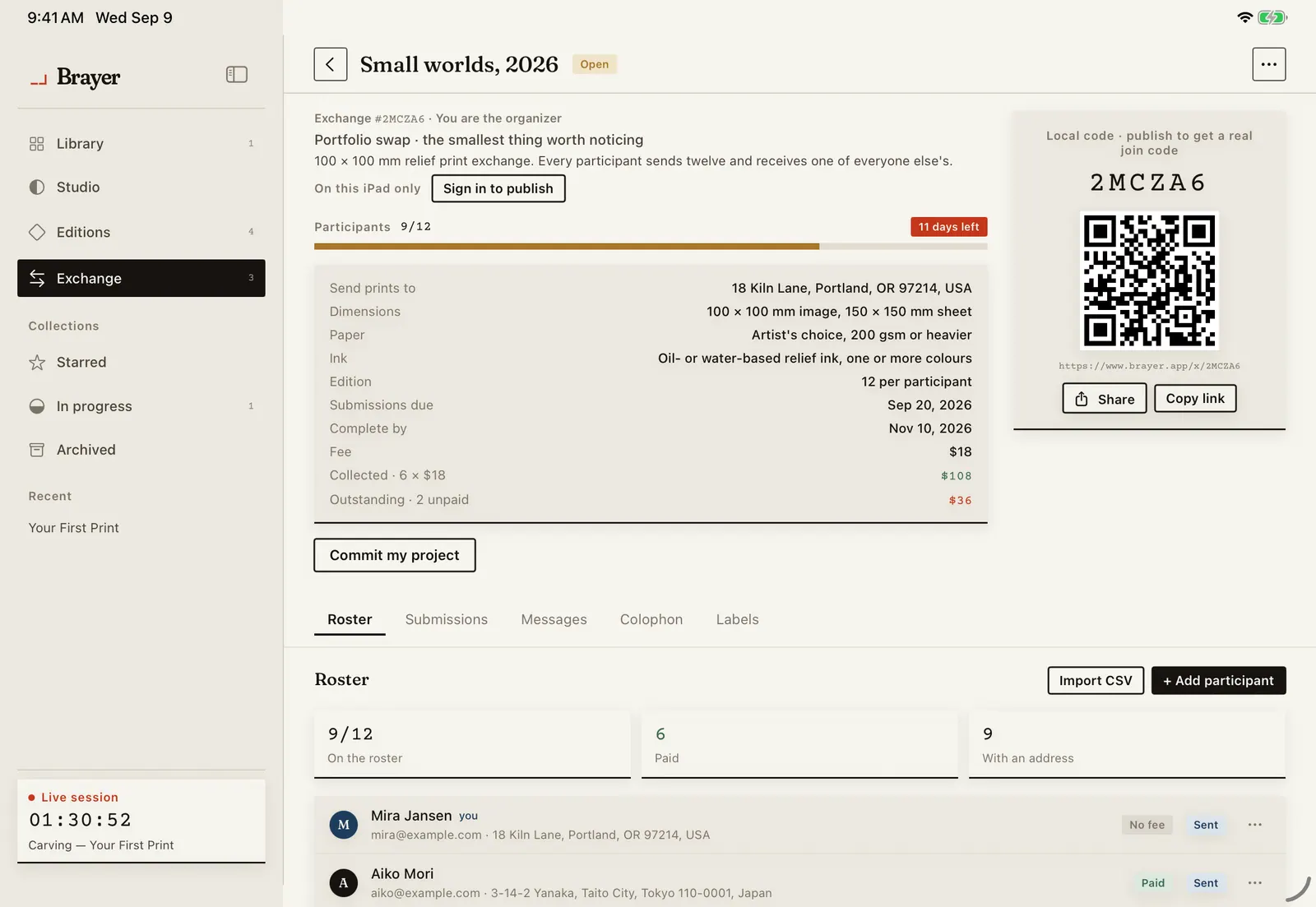
Task: Open Studio from the sidebar
Action: click(x=141, y=187)
